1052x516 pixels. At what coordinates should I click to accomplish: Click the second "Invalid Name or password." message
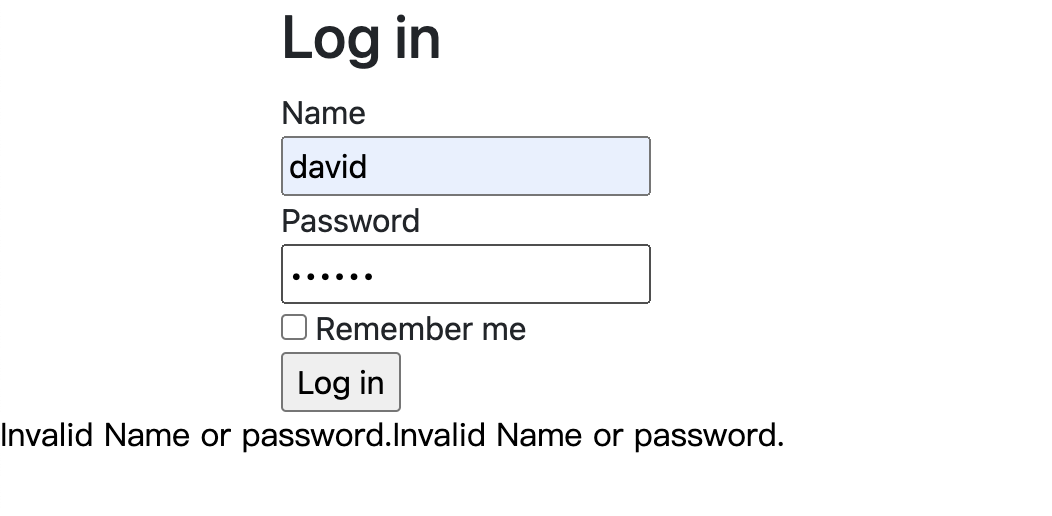tap(588, 436)
